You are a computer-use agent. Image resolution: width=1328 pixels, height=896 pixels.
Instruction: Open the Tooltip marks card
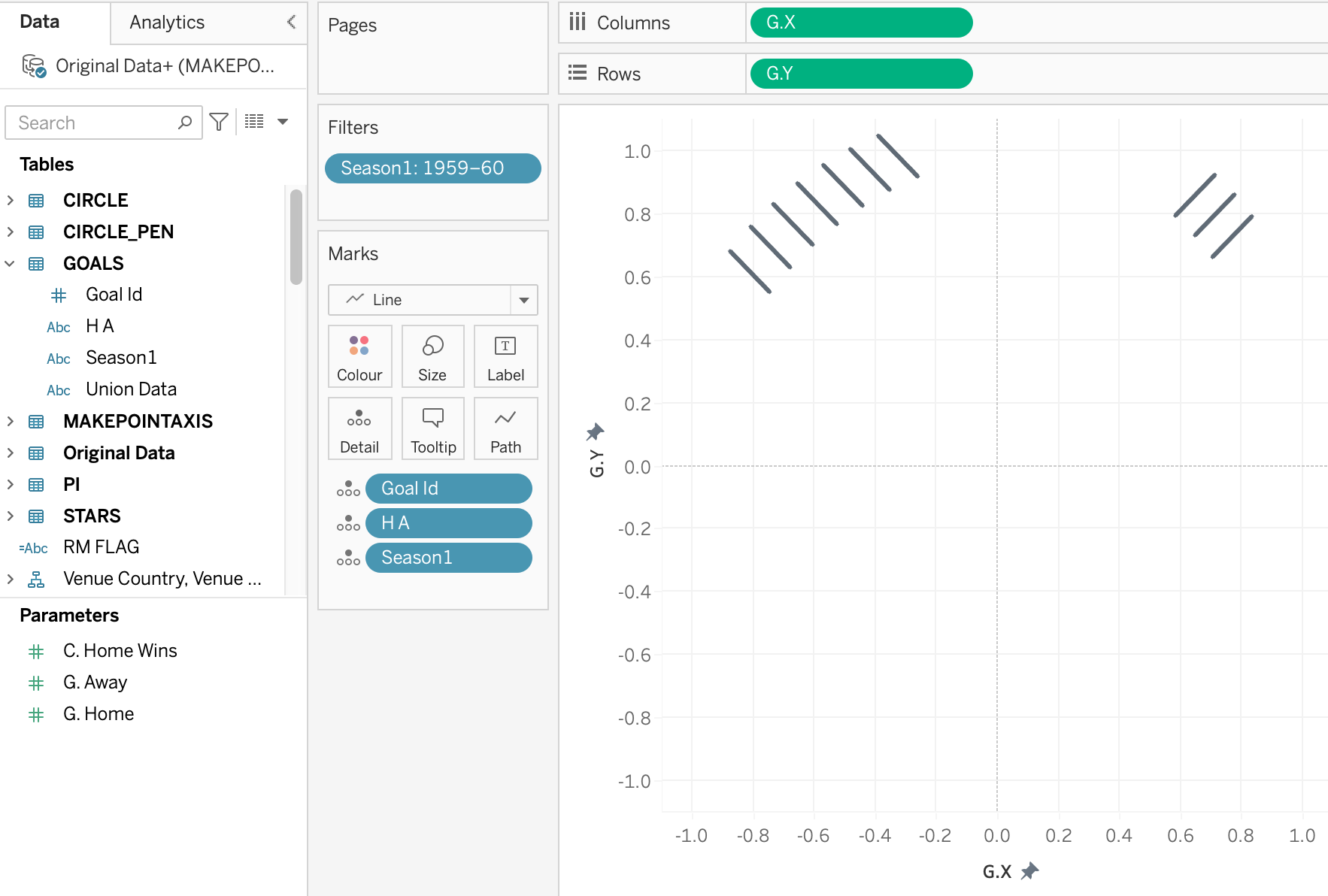pyautogui.click(x=432, y=428)
